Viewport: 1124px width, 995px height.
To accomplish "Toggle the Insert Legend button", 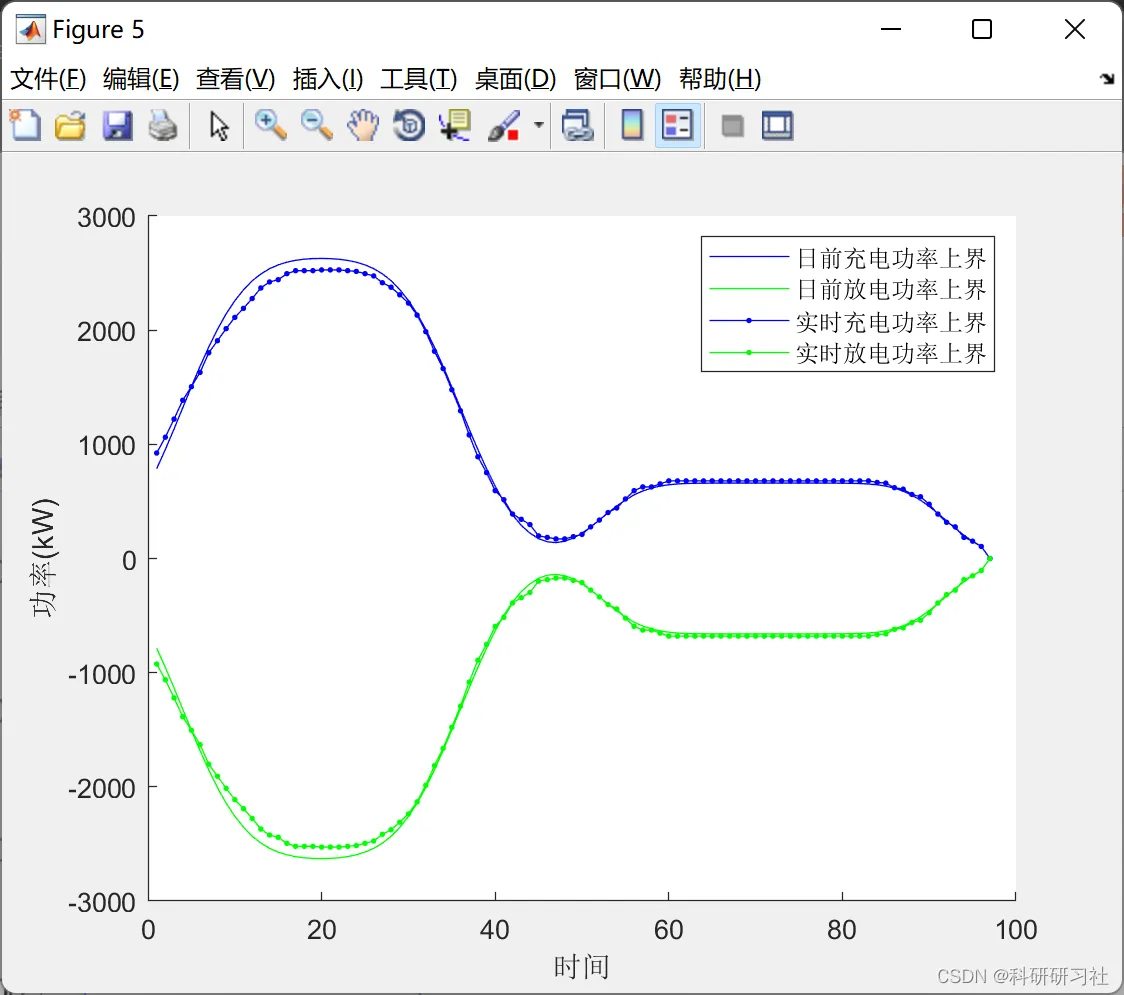I will pyautogui.click(x=677, y=126).
